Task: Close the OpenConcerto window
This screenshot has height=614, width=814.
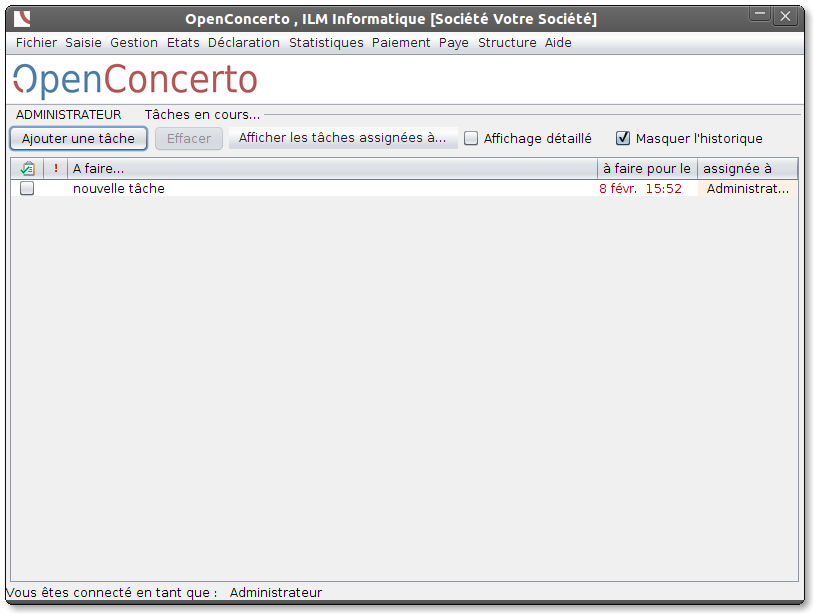Action: (785, 16)
